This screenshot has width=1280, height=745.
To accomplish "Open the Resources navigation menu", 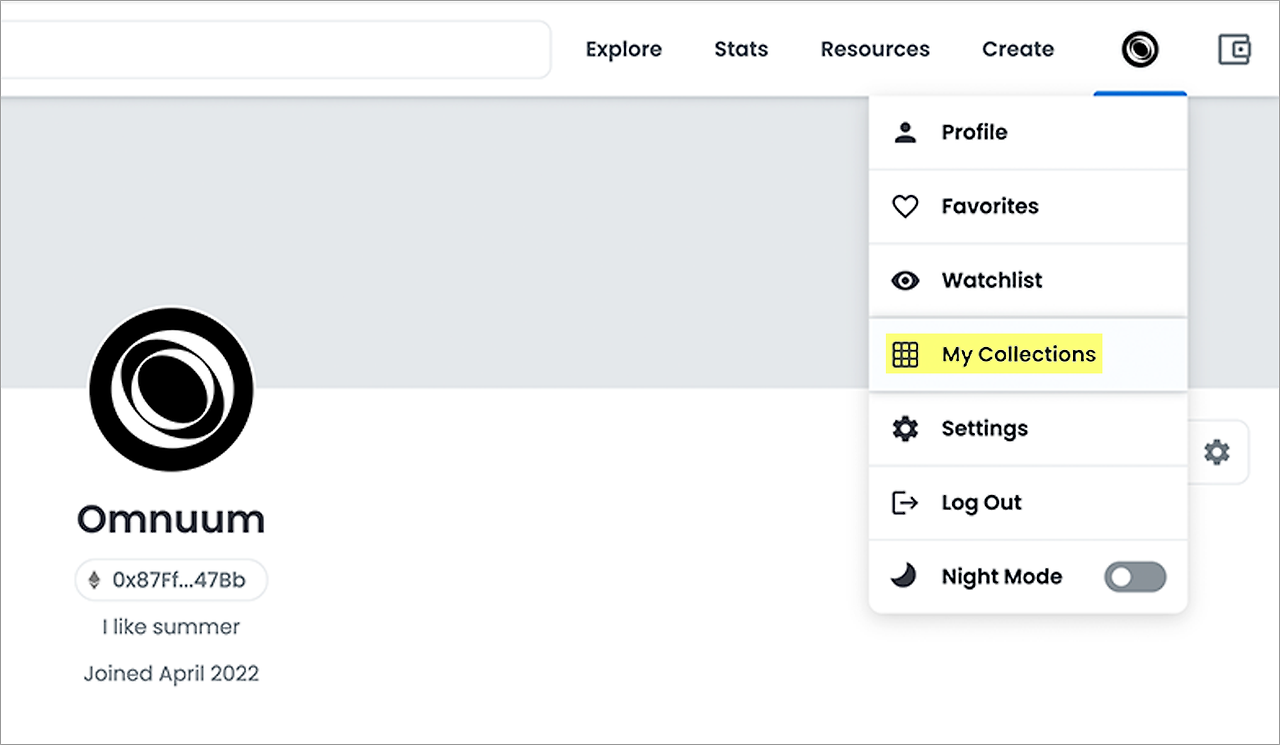I will coord(875,49).
